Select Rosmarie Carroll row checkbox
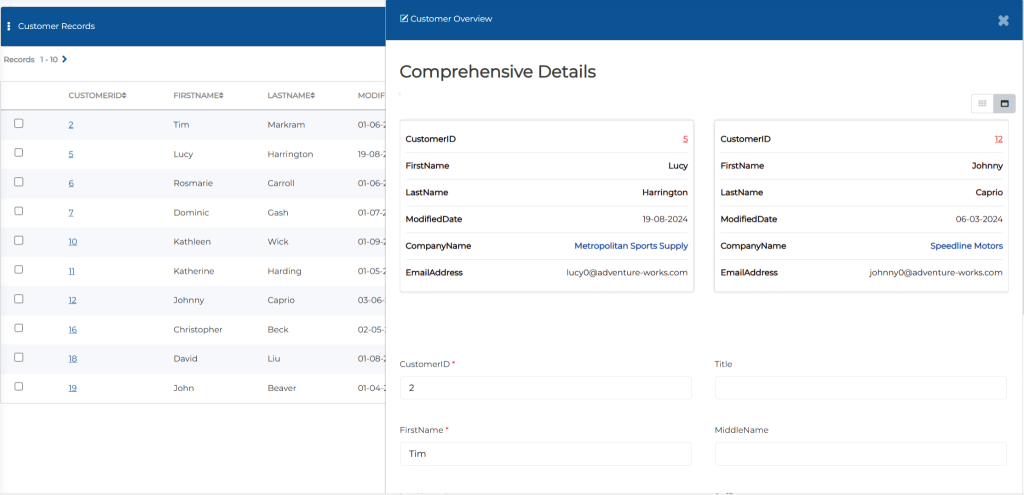 [x=19, y=182]
